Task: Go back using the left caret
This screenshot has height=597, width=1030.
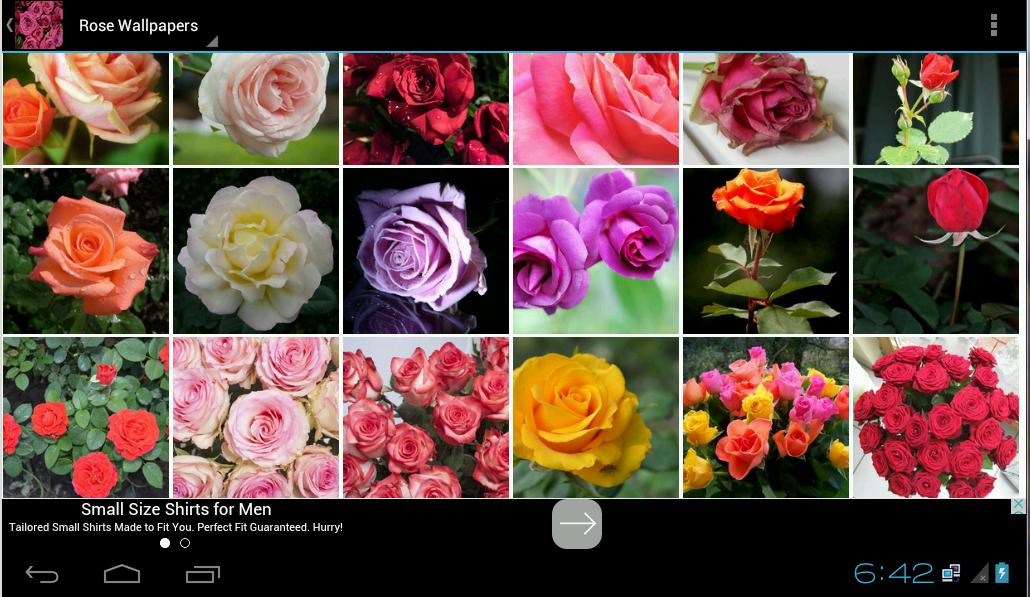Action: pyautogui.click(x=9, y=25)
